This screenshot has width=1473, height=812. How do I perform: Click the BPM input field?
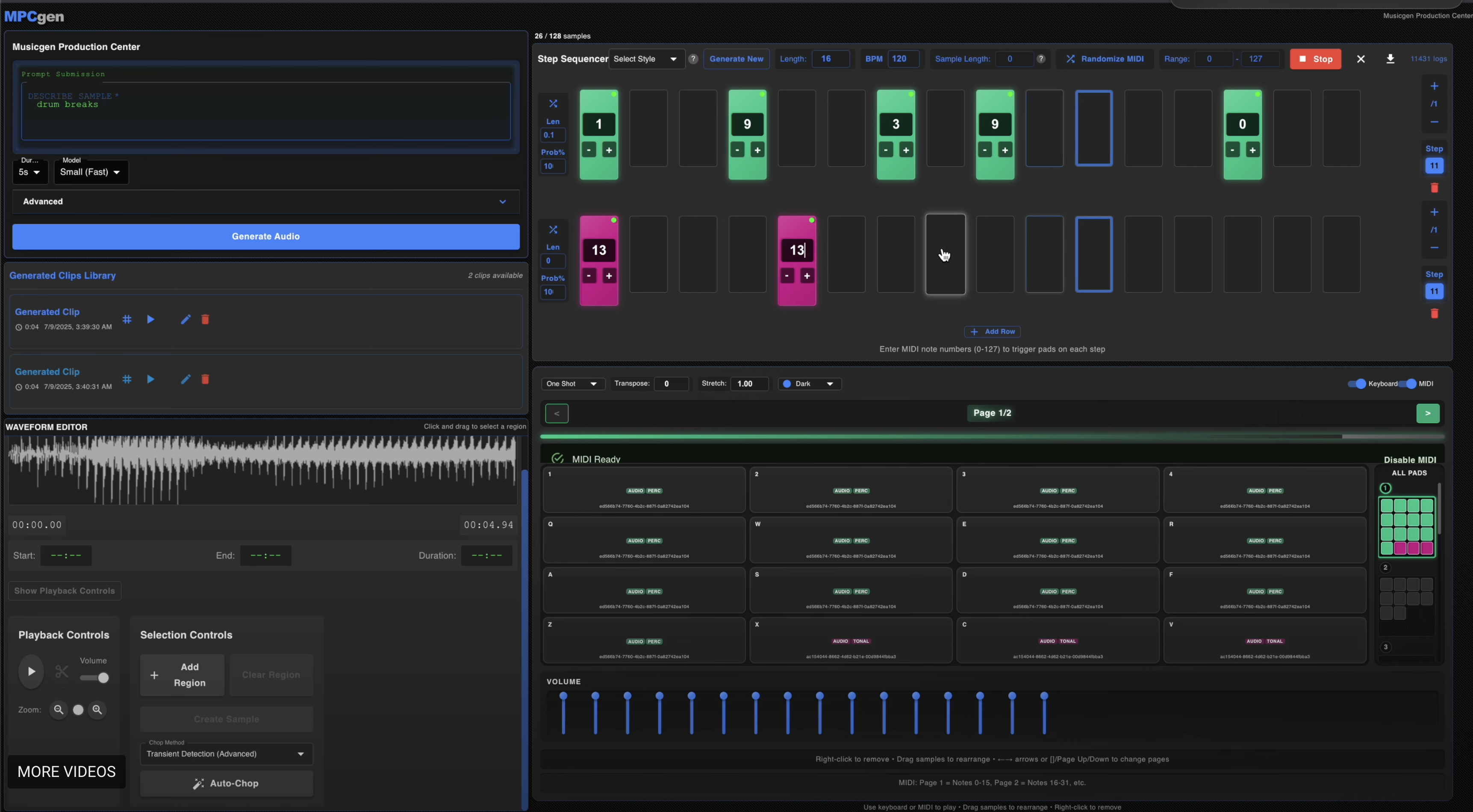coord(903,59)
